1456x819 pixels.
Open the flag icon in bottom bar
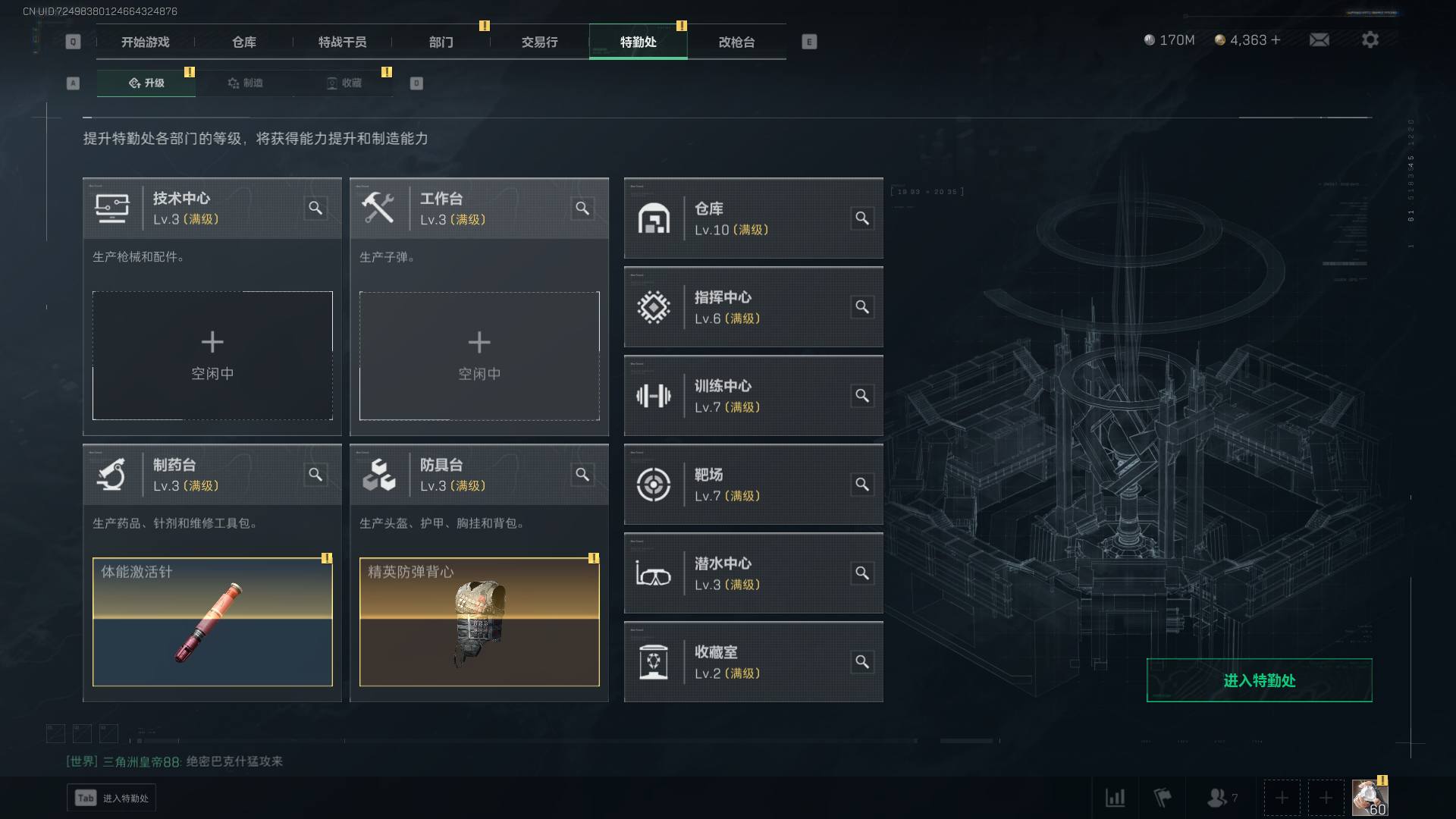(1162, 798)
